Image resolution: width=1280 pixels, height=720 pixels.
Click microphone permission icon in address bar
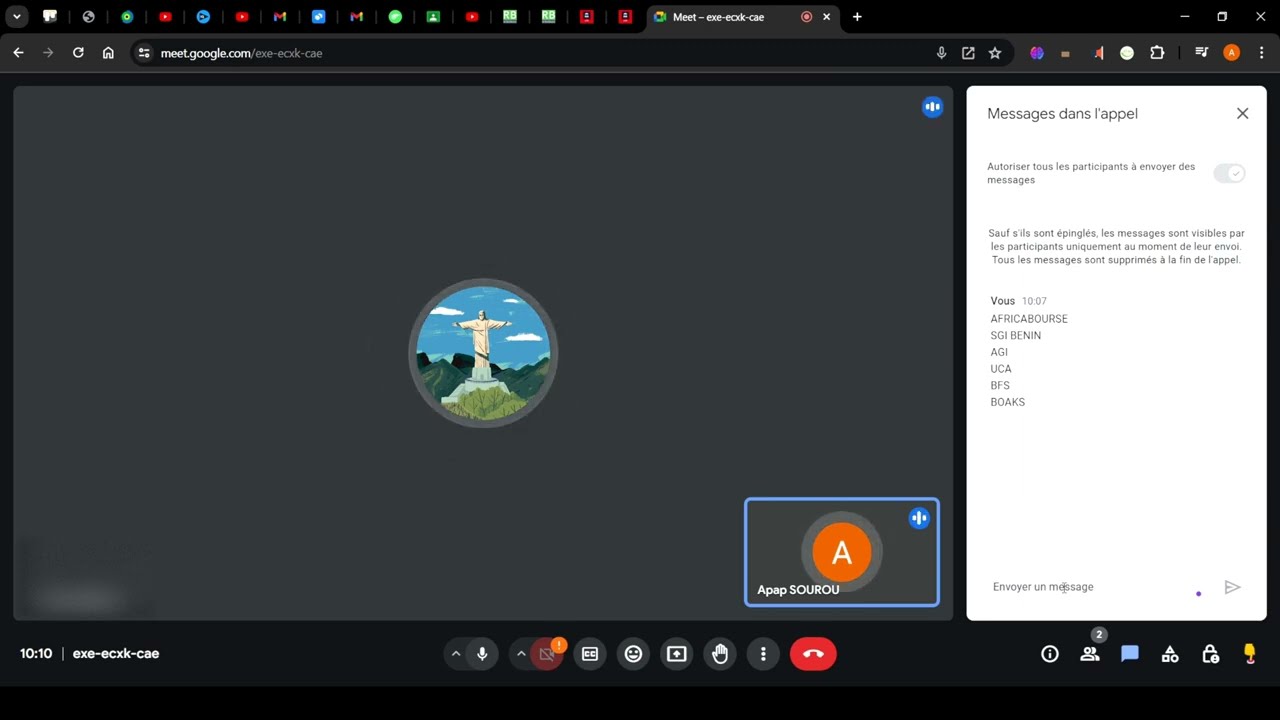coord(941,53)
